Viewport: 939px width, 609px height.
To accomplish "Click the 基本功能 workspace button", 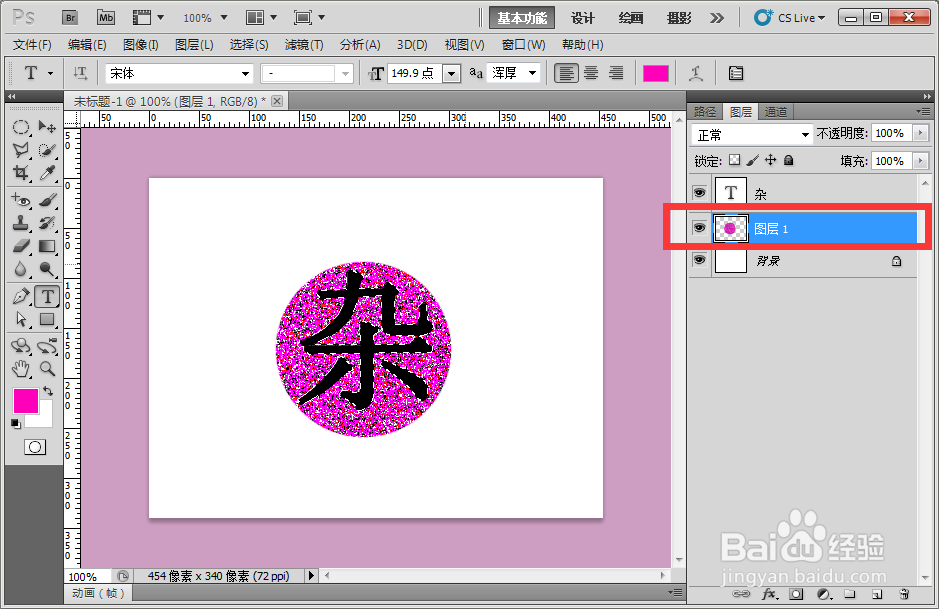I will pos(521,17).
